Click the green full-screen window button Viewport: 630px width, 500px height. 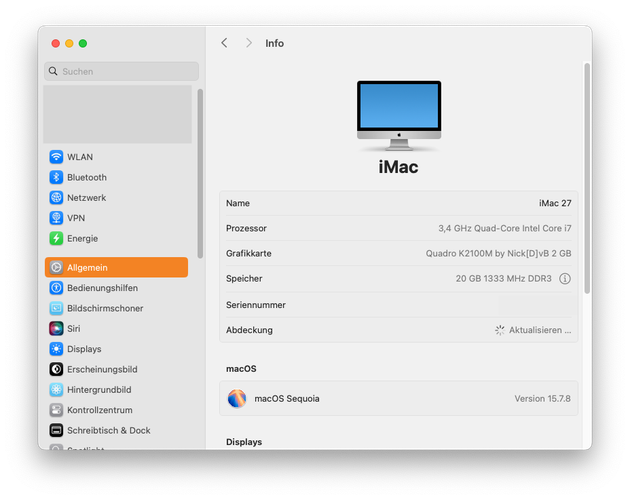tap(83, 43)
